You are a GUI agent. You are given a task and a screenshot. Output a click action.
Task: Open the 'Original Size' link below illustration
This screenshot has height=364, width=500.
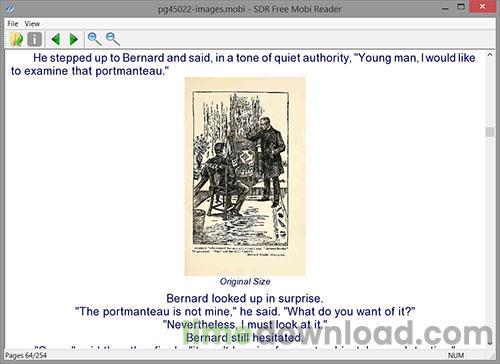[245, 282]
